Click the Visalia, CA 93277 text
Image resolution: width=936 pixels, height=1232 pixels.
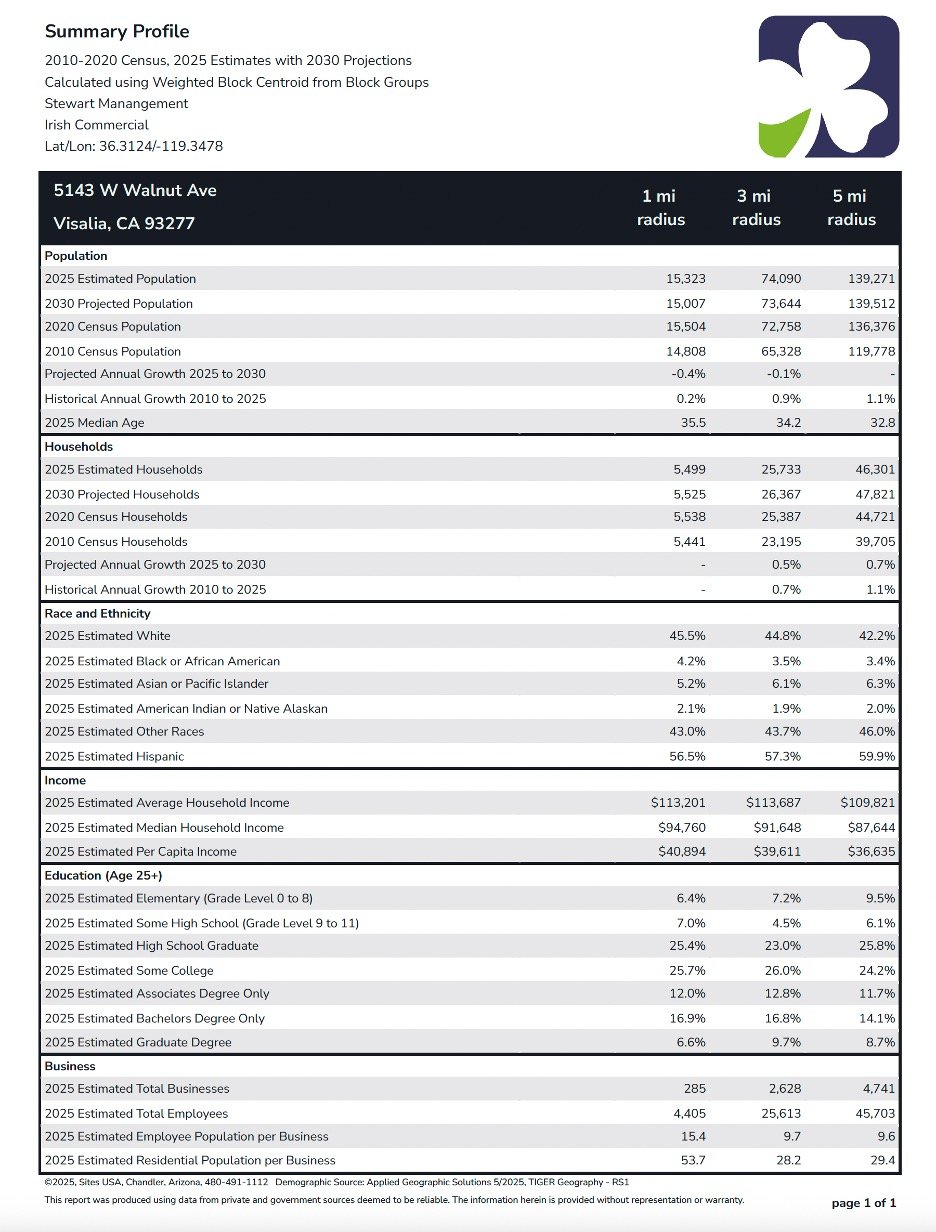tap(124, 223)
